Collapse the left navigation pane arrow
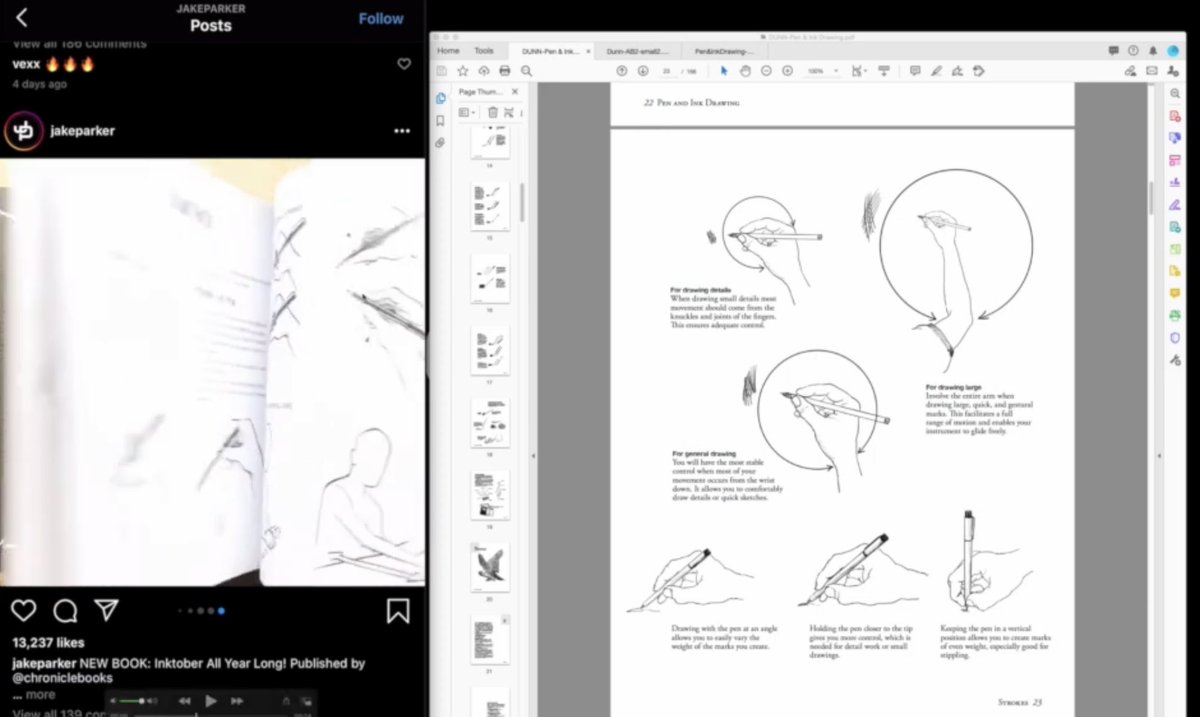This screenshot has height=717, width=1200. (531, 455)
